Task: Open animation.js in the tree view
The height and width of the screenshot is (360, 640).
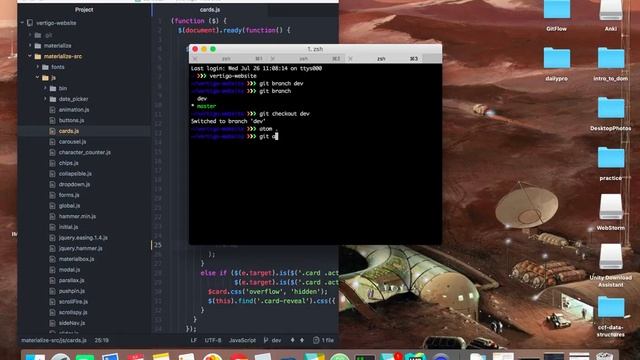Action: [x=74, y=110]
